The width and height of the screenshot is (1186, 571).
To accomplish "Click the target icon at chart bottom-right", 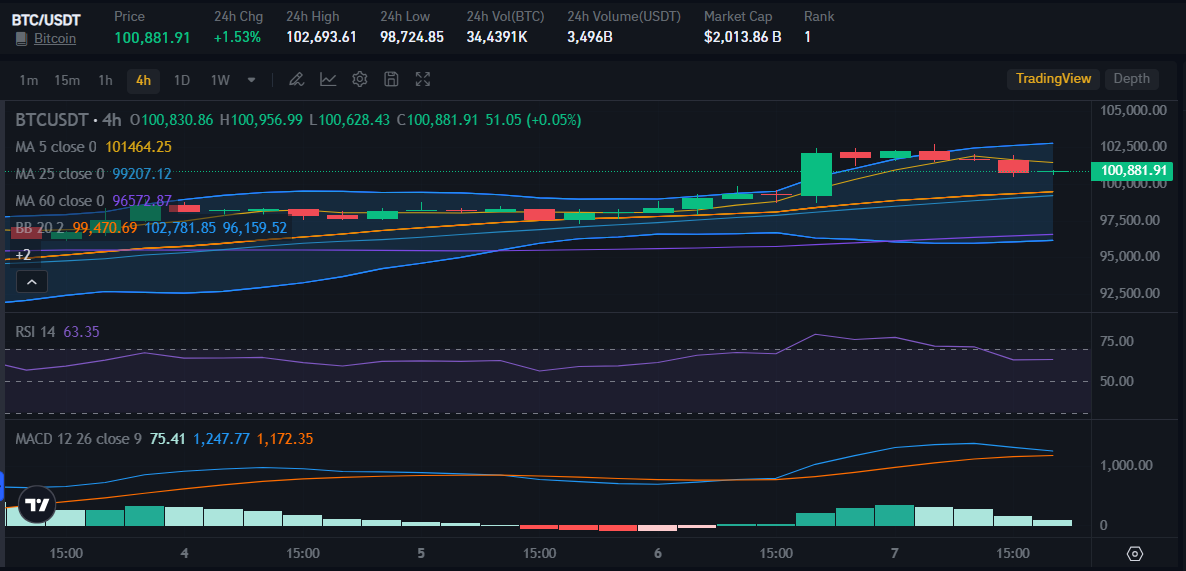I will point(1135,554).
